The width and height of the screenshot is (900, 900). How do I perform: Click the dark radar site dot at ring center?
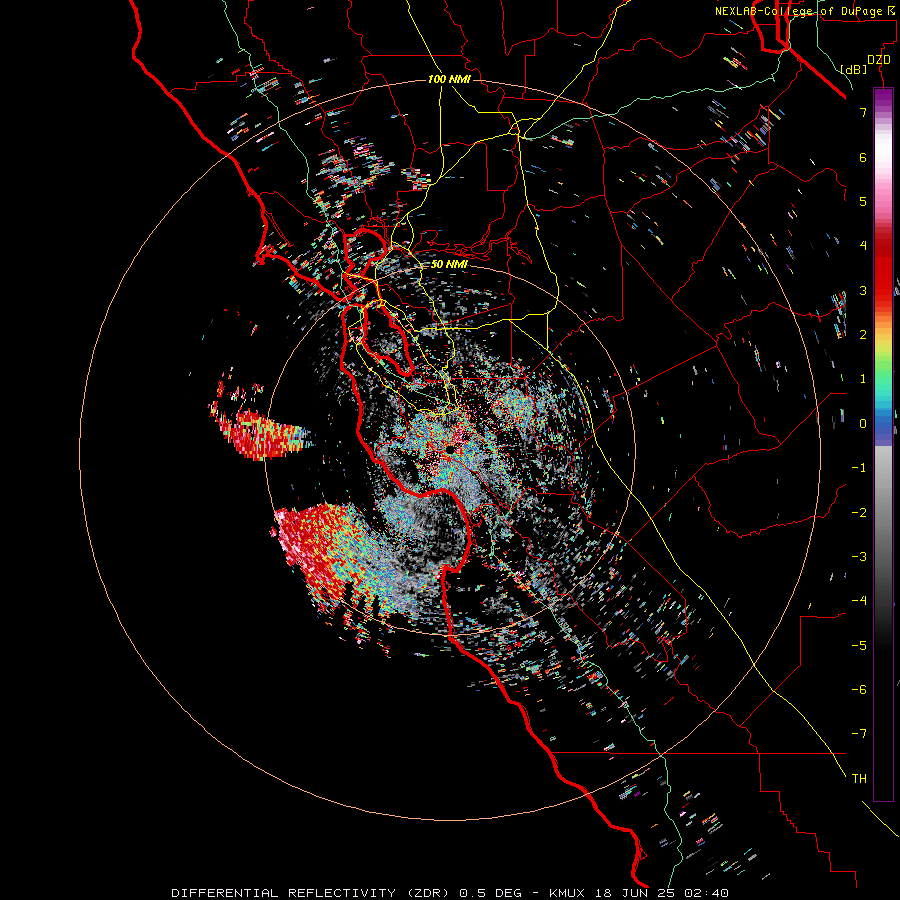[450, 450]
